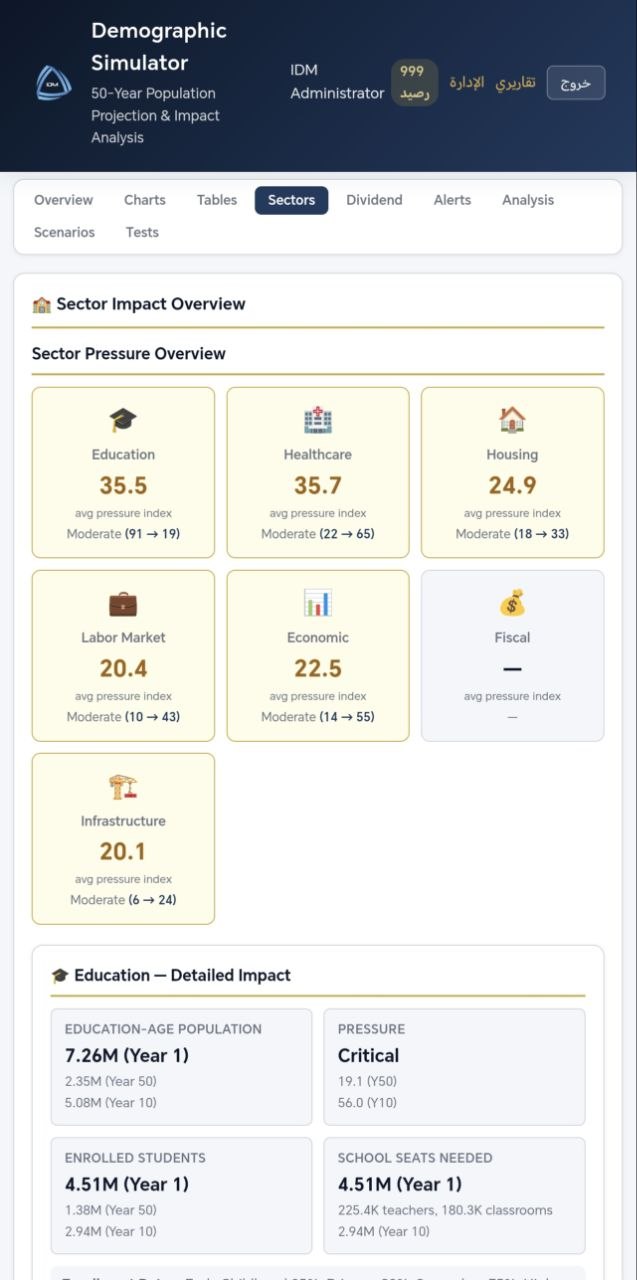Click the Pressure Critical stat card

coord(454,1066)
